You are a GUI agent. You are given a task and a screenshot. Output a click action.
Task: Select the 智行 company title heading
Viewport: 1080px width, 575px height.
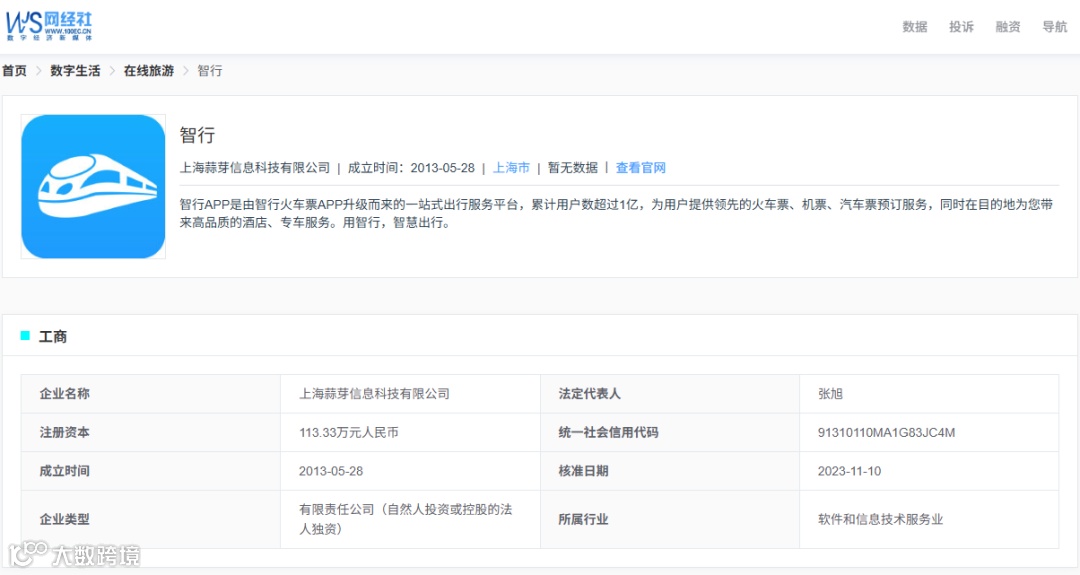198,135
